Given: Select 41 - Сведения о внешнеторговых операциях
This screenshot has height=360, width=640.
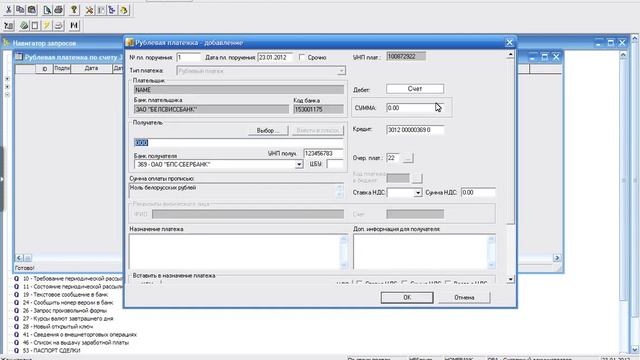Looking at the screenshot, I should click(80, 334).
